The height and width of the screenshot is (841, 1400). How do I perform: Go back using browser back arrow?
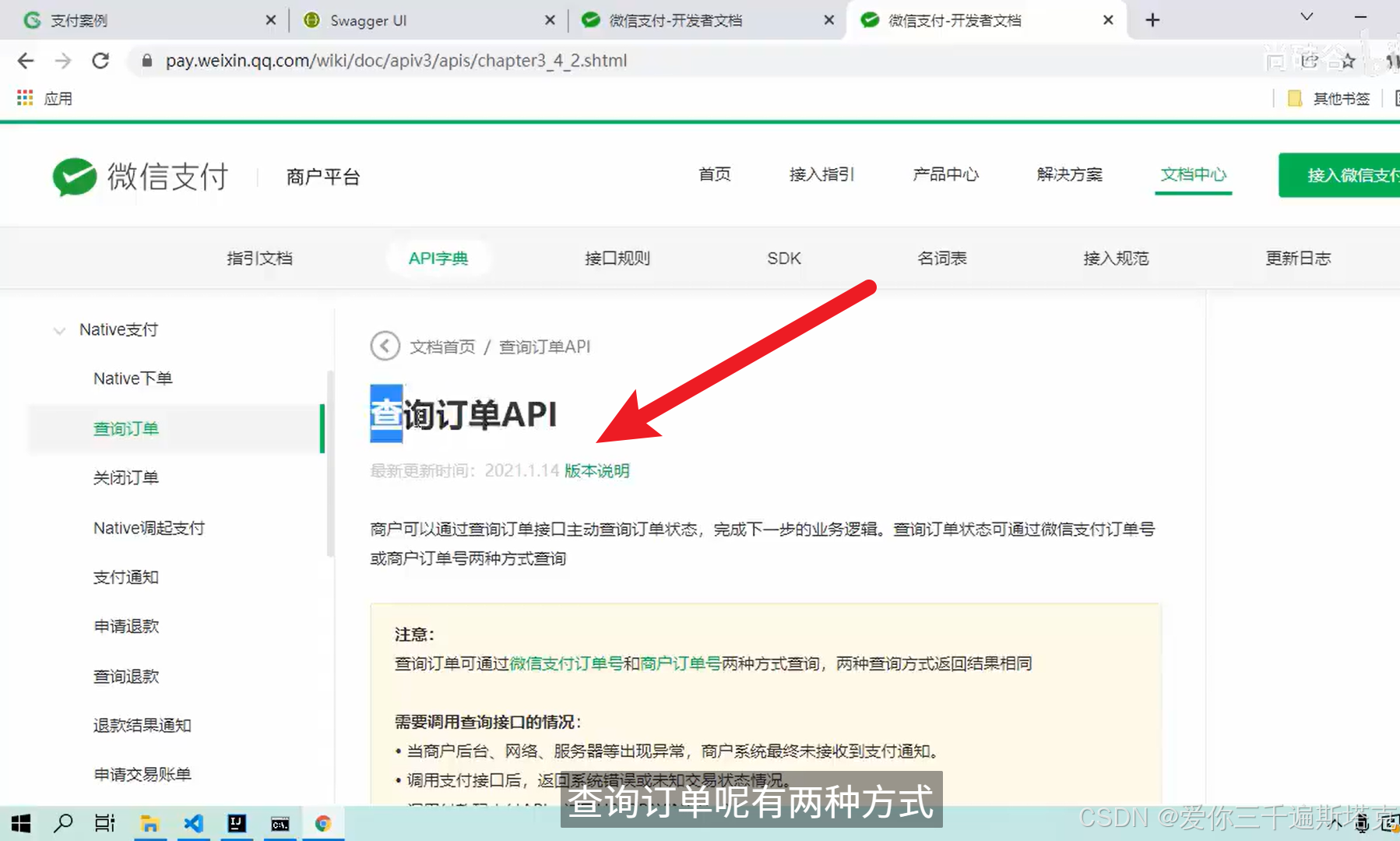26,61
